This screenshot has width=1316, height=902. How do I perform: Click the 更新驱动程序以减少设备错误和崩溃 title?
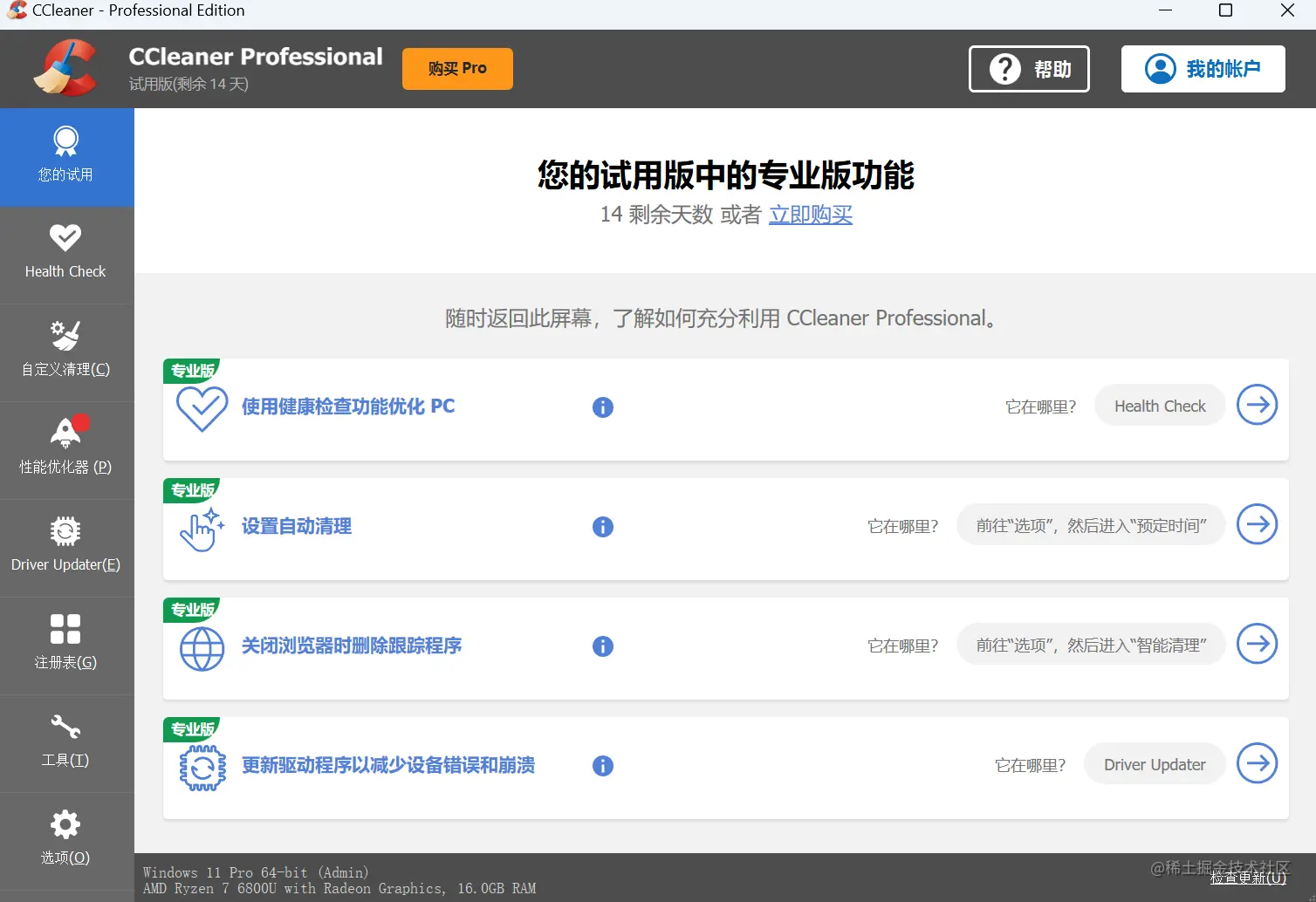coord(388,765)
